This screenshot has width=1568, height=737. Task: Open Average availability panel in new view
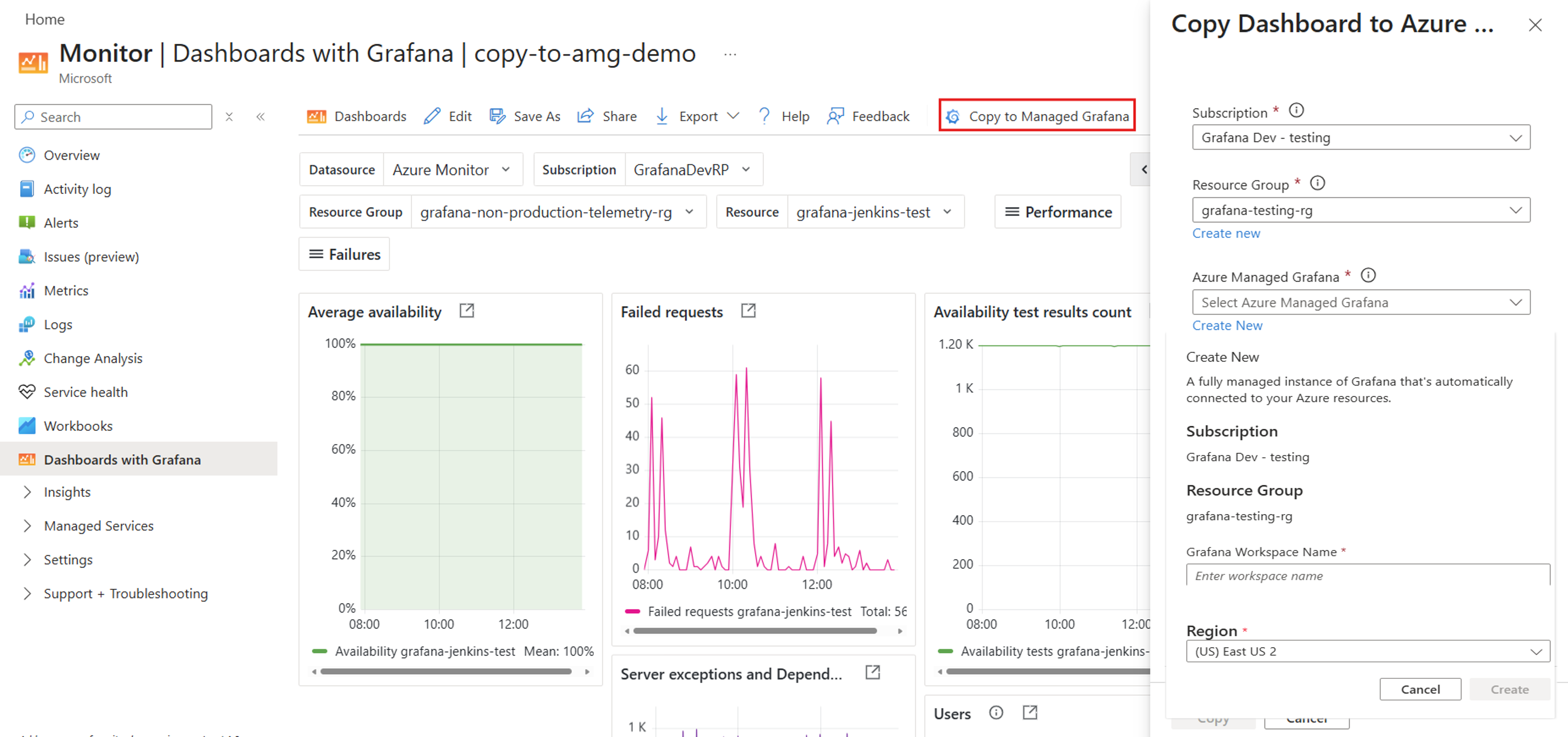(x=467, y=311)
